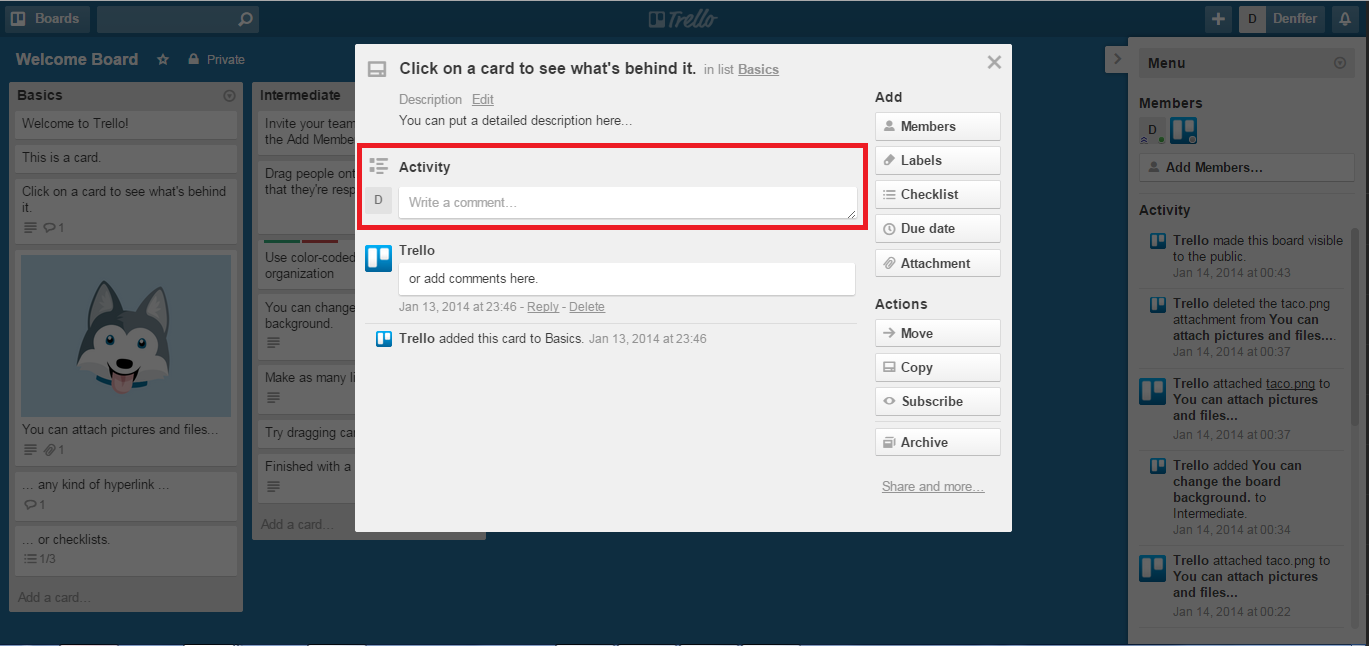
Task: Click the D member avatar in sidebar
Action: pyautogui.click(x=1152, y=130)
